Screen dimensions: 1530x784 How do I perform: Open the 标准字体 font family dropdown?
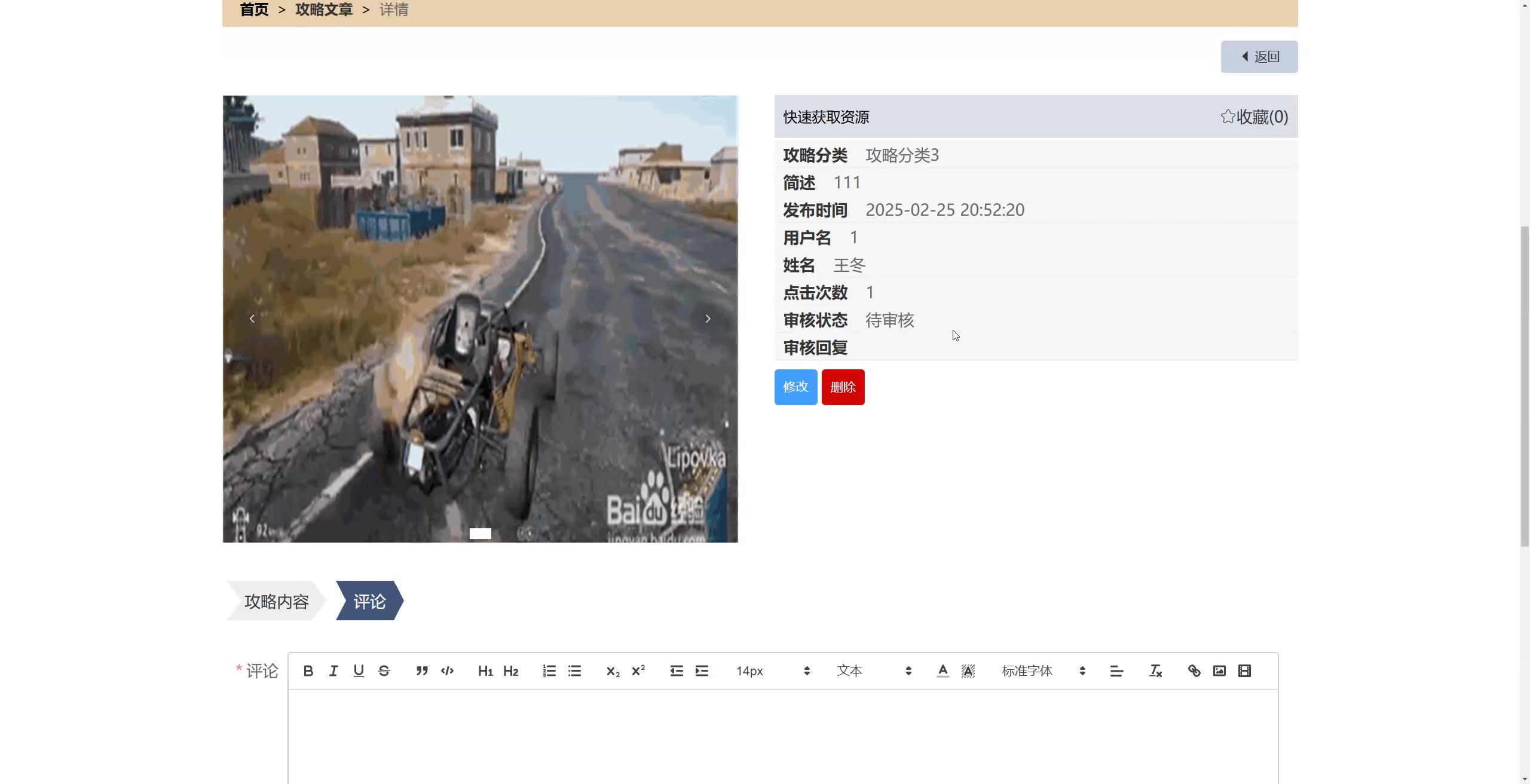[x=1043, y=671]
